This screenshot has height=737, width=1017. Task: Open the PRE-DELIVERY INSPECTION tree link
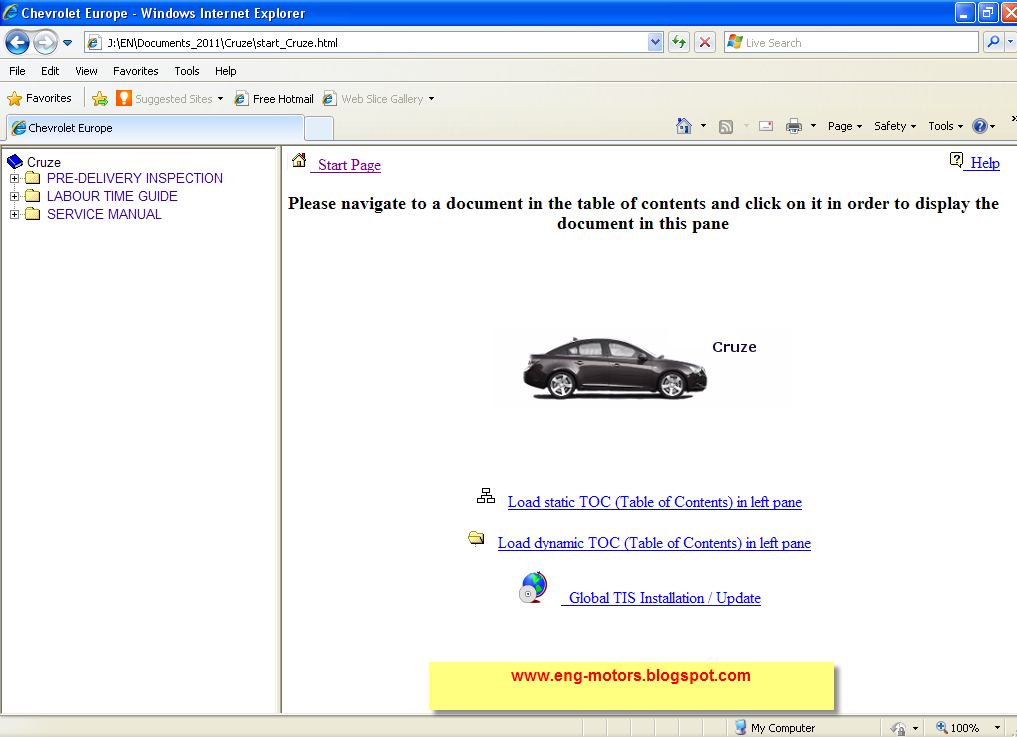135,178
